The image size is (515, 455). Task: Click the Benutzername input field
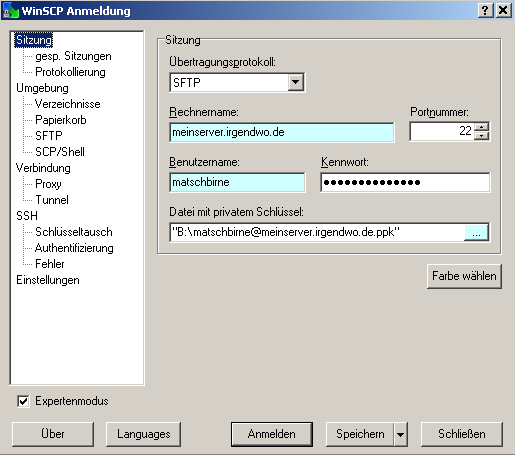(x=237, y=182)
